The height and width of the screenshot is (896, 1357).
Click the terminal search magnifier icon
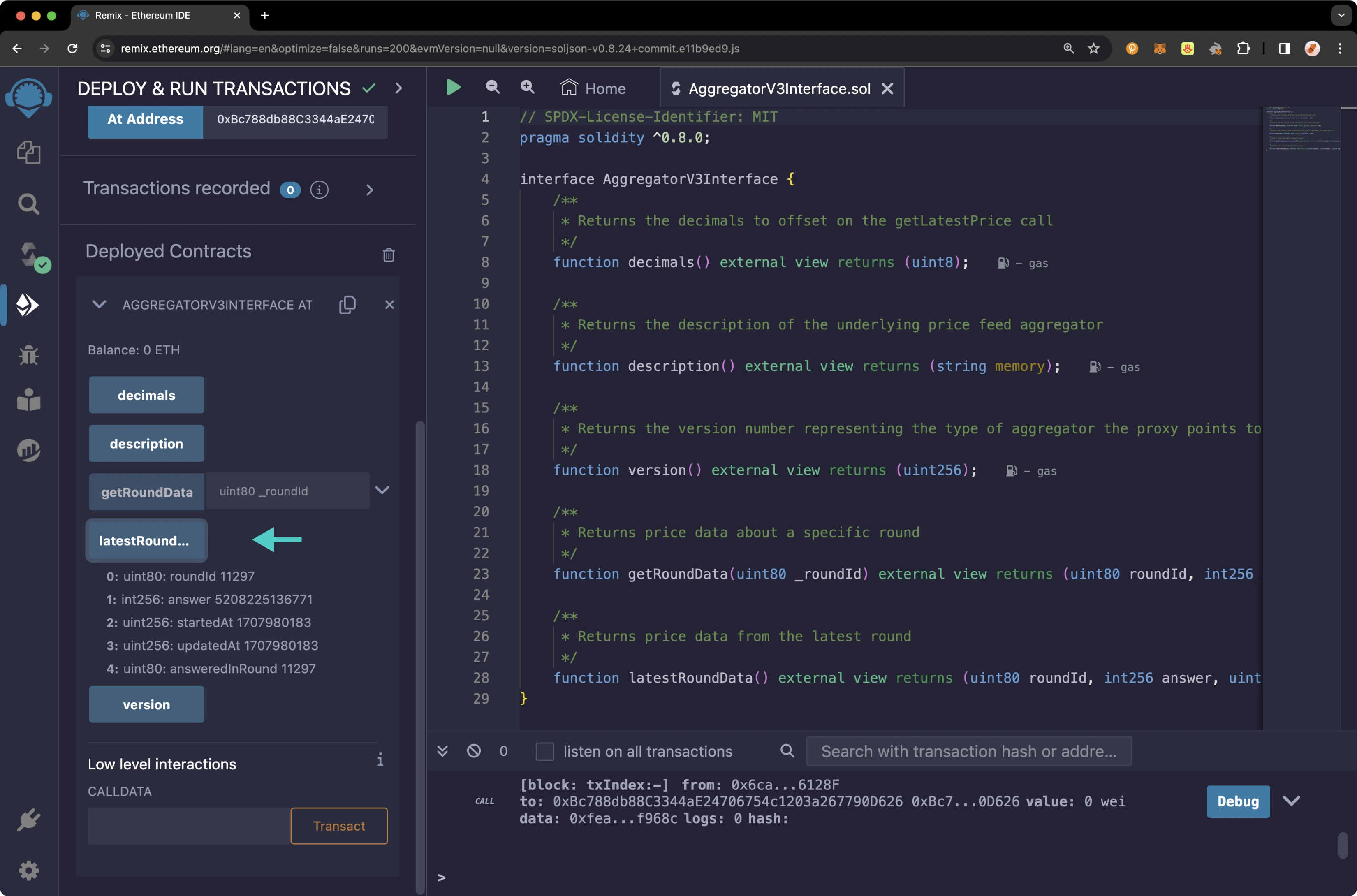pos(787,751)
